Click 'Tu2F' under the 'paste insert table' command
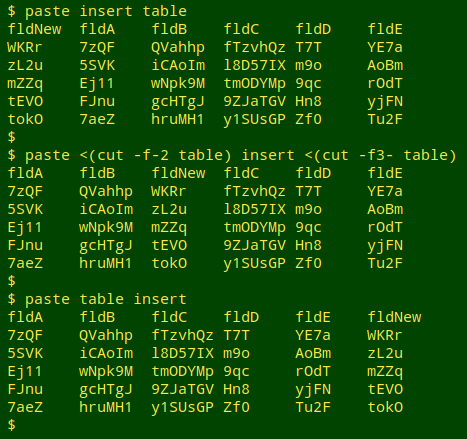 pyautogui.click(x=385, y=119)
